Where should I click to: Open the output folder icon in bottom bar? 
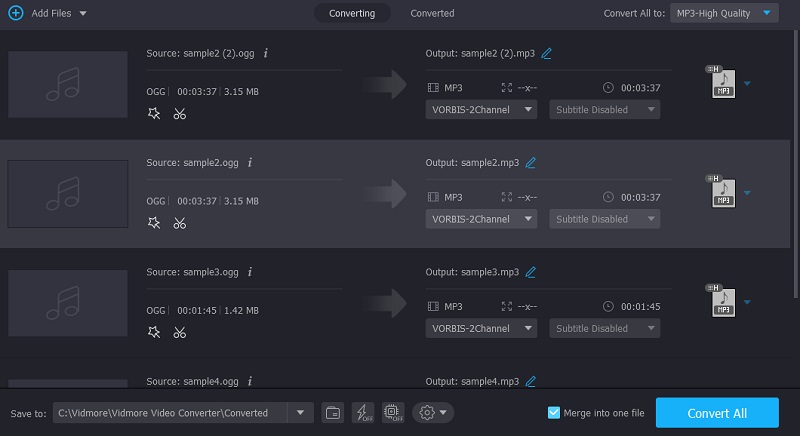tap(333, 412)
